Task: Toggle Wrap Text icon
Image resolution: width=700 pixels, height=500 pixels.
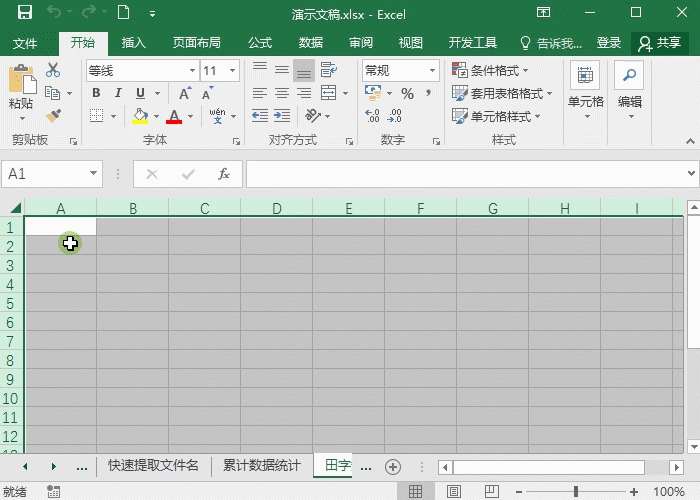Action: tap(329, 70)
